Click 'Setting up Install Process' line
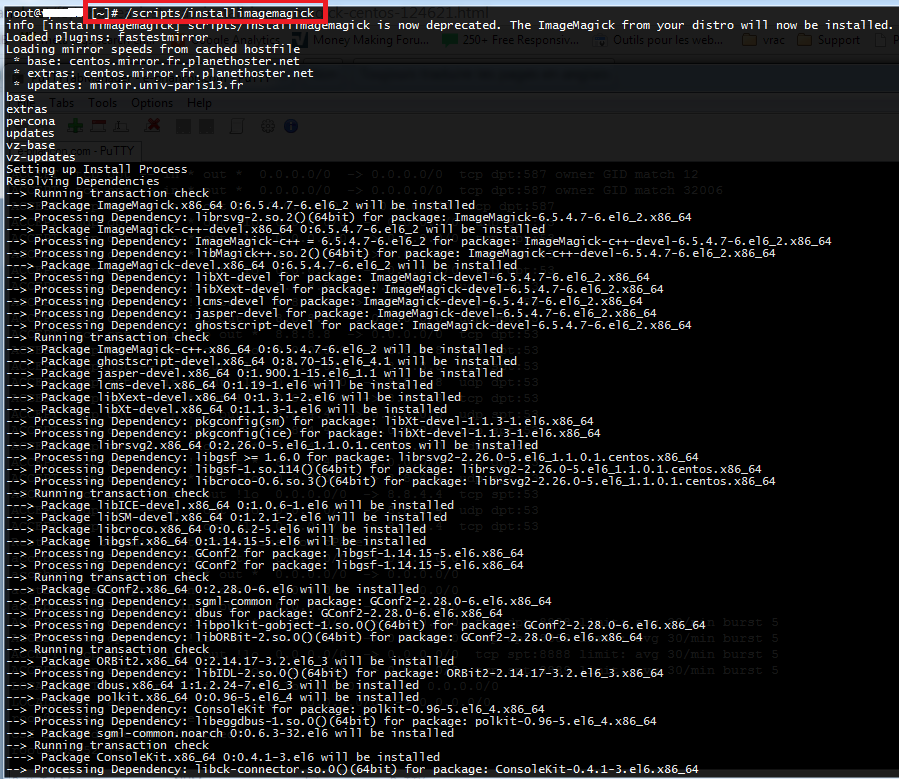This screenshot has width=899, height=779. coord(96,170)
